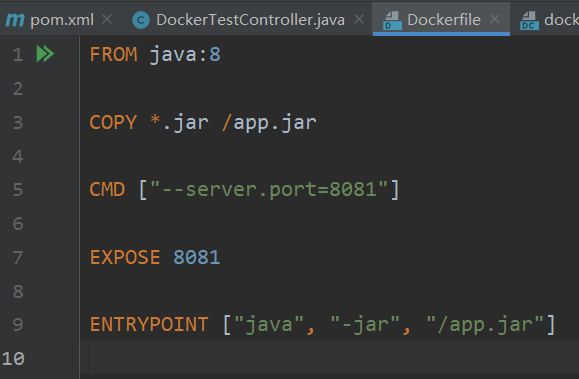Screen dimensions: 579x379
Task: Click the *.jar source pattern
Action: [179, 122]
